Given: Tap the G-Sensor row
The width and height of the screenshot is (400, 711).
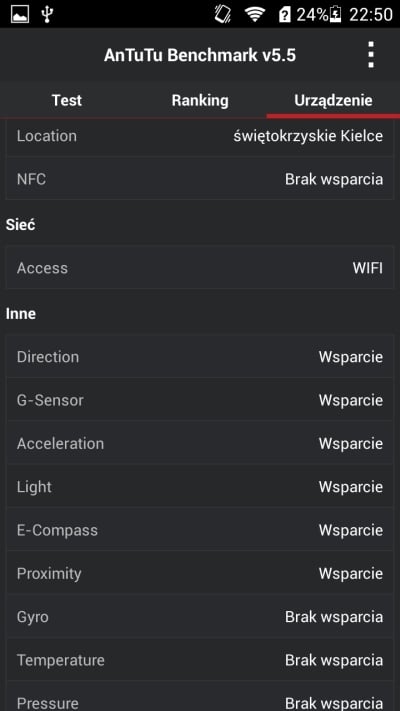Looking at the screenshot, I should [x=200, y=400].
